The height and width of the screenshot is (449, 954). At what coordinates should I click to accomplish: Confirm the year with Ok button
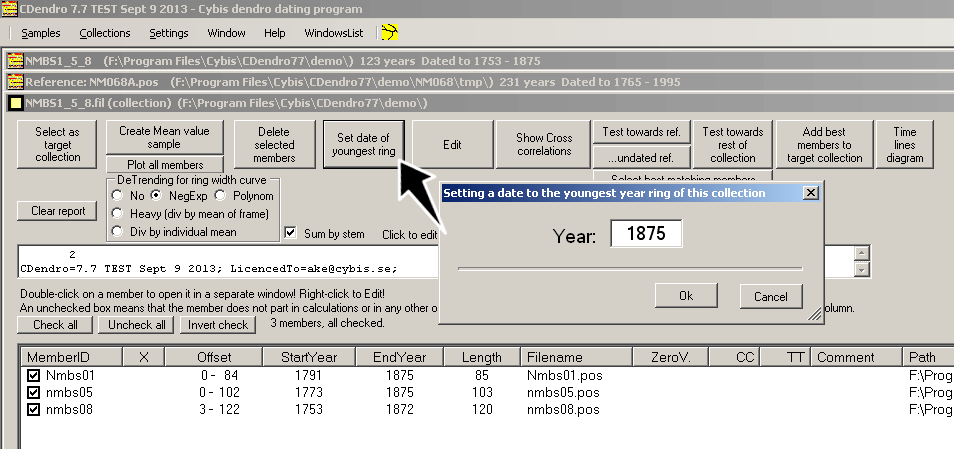pyautogui.click(x=686, y=296)
